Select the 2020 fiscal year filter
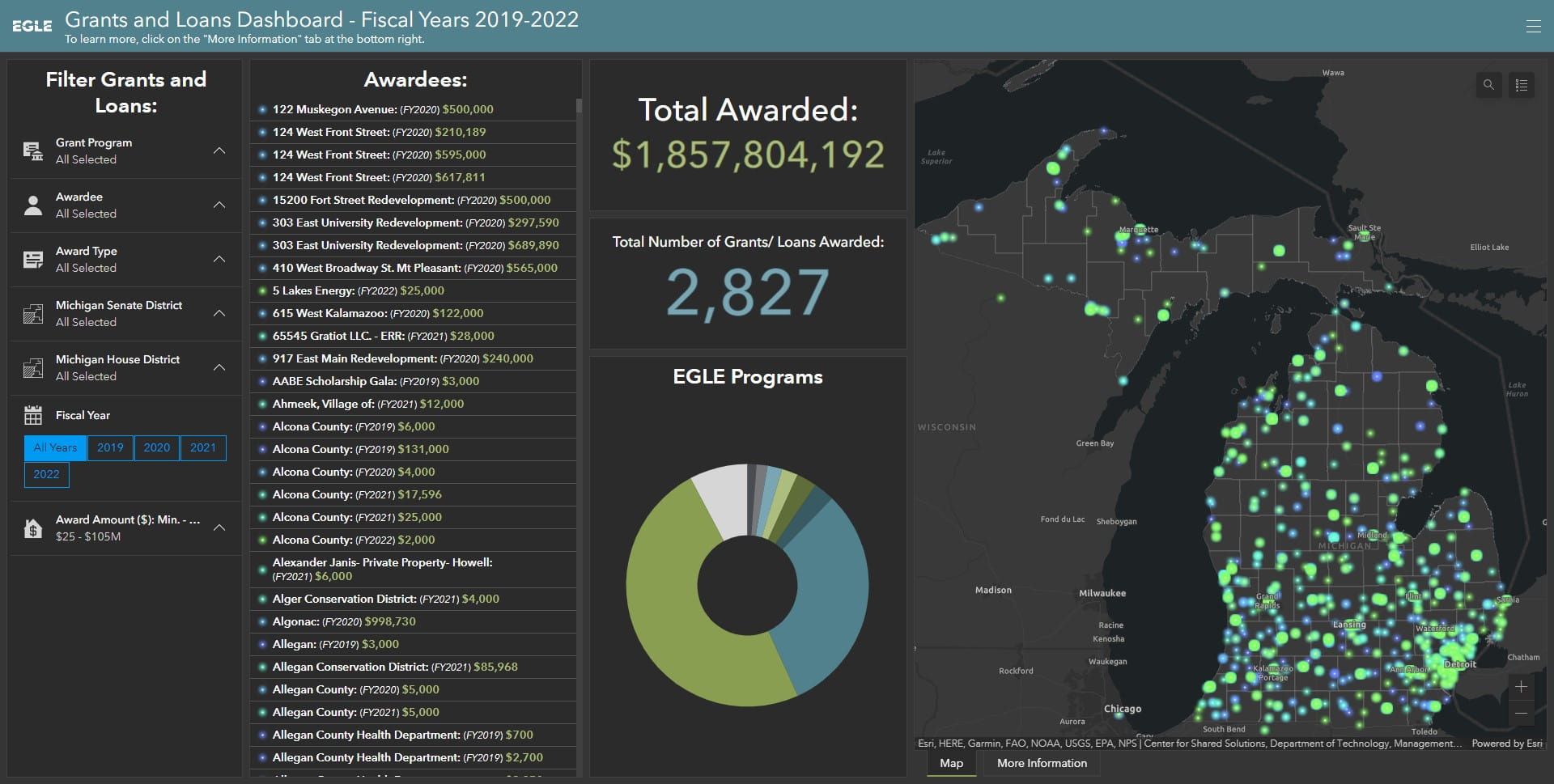Screen dimensions: 1554x784 (x=156, y=447)
